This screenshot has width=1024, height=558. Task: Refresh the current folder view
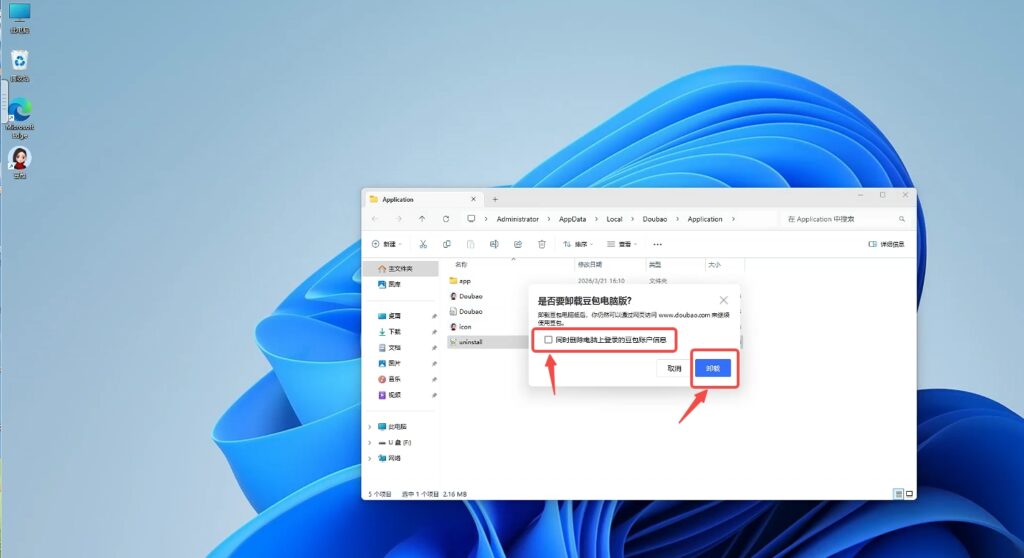pos(445,219)
